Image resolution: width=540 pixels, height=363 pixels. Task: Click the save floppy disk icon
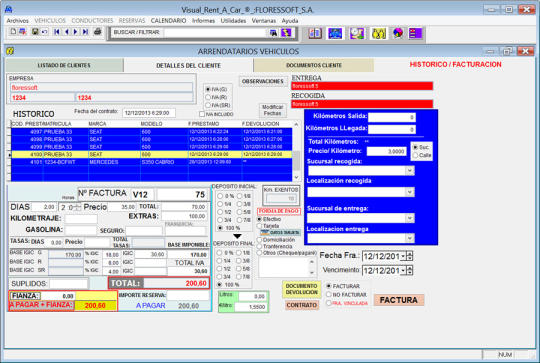[x=35, y=32]
